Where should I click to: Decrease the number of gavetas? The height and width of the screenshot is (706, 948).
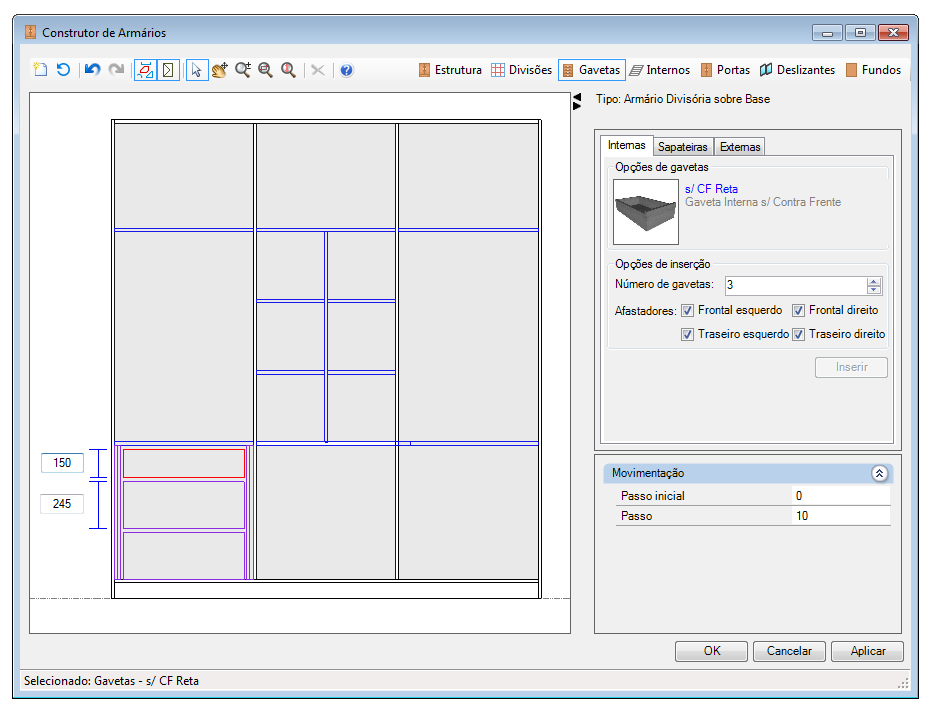pos(874,290)
